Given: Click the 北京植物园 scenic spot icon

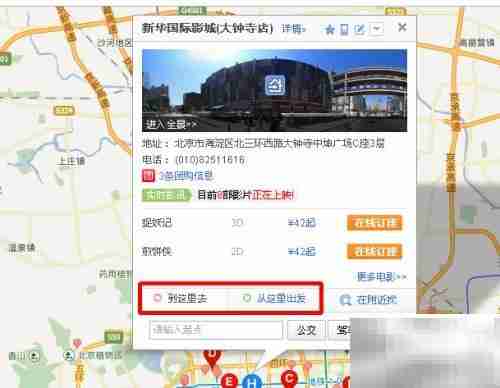Looking at the screenshot, I should [x=69, y=356].
